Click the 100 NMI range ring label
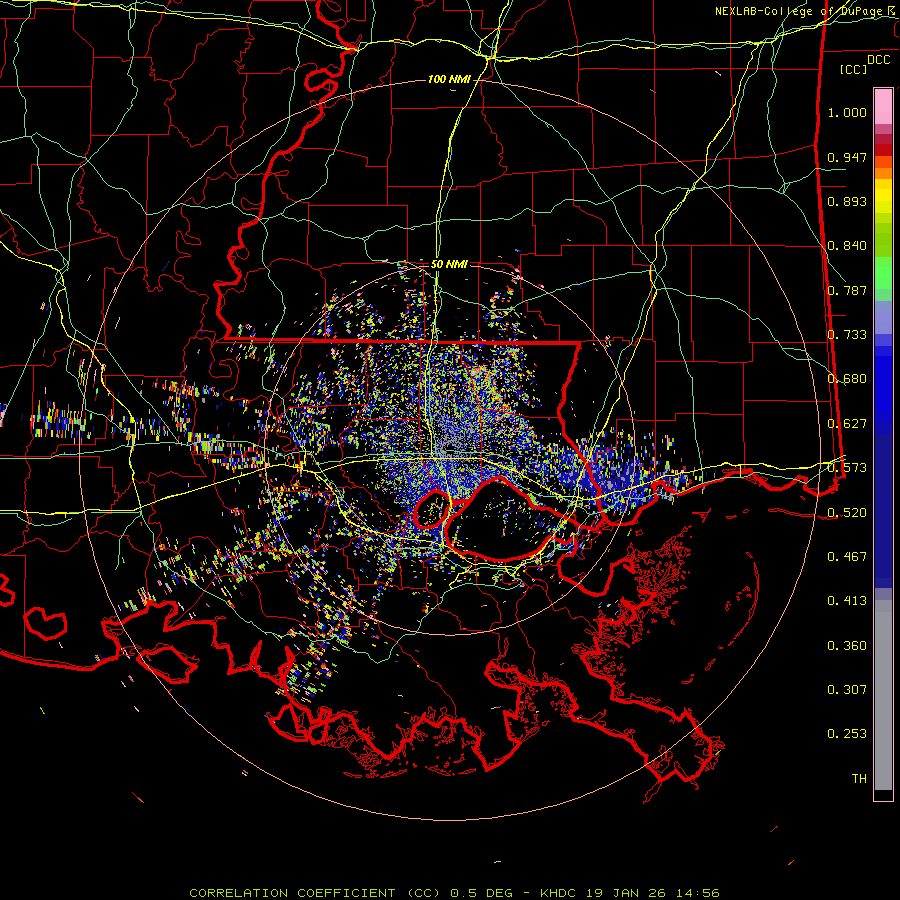Image resolution: width=900 pixels, height=900 pixels. pos(449,79)
